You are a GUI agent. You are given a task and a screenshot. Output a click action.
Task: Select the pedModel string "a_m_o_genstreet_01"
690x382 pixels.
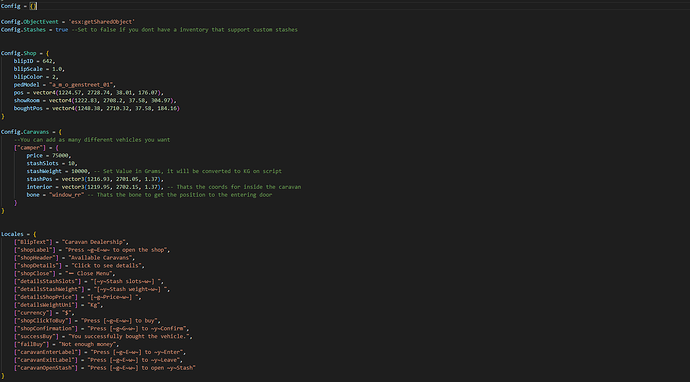pyautogui.click(x=82, y=84)
